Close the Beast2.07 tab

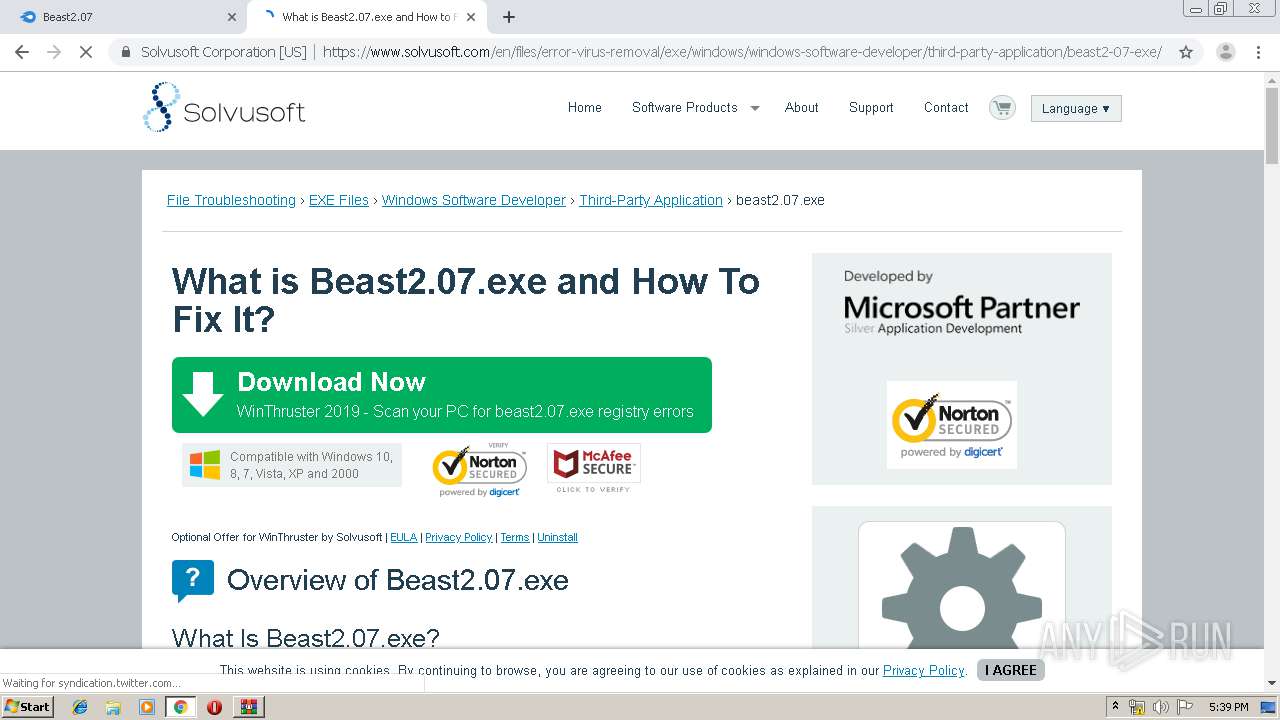coord(231,17)
